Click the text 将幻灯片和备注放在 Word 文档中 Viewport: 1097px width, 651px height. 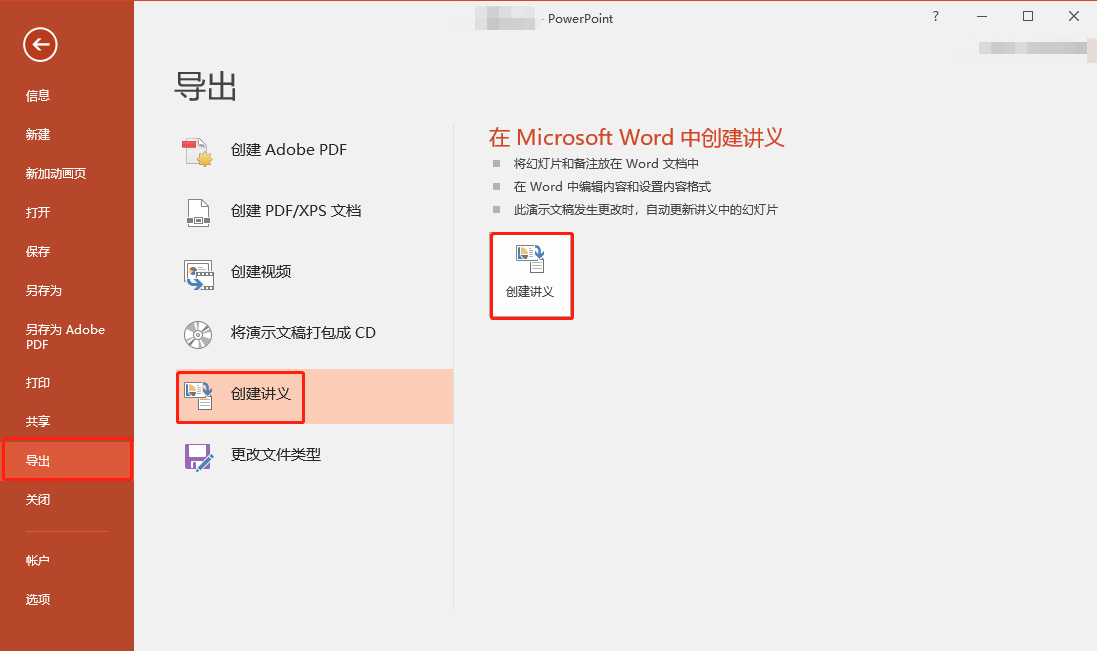click(606, 164)
